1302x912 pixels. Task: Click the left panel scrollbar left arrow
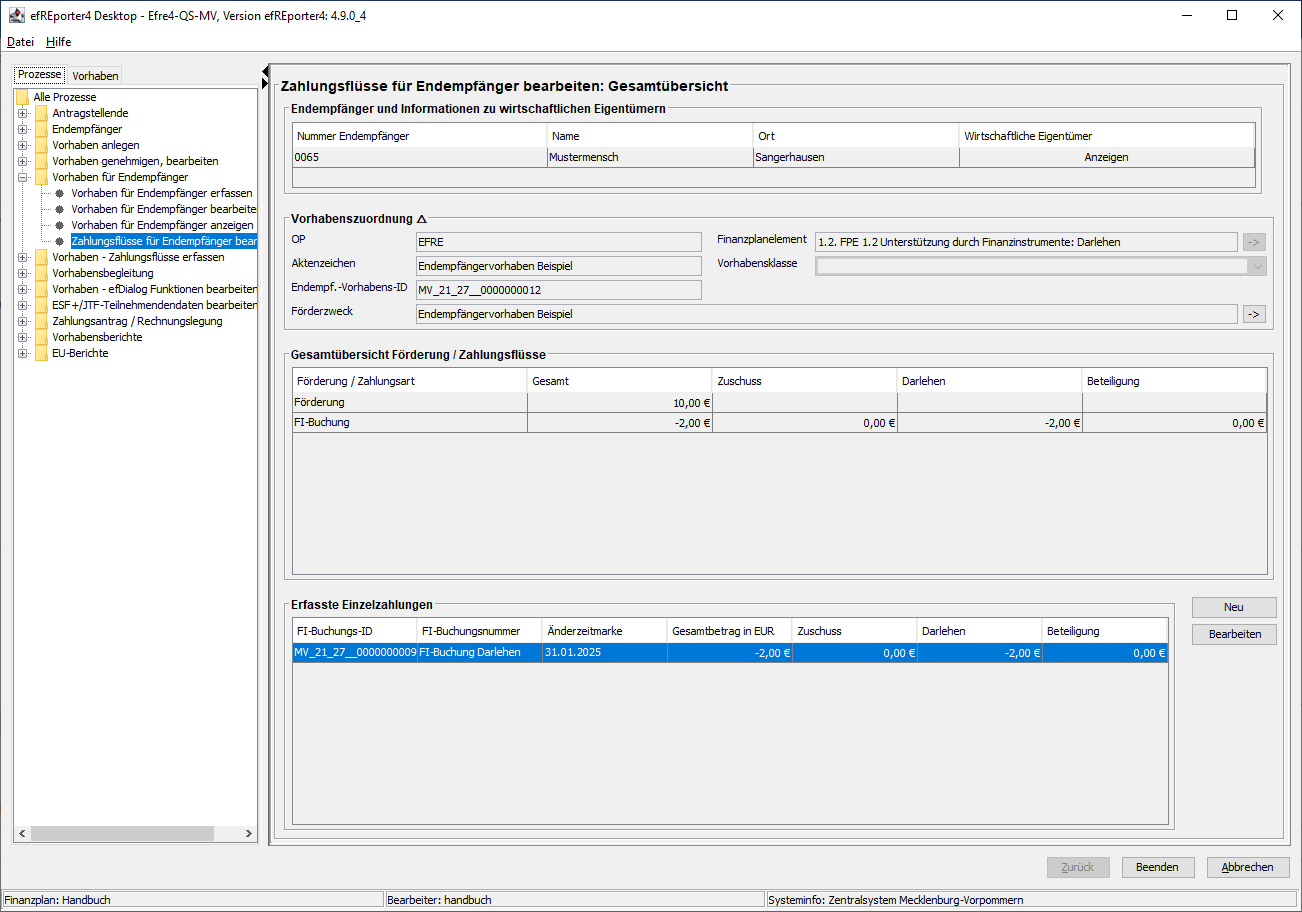pyautogui.click(x=23, y=834)
